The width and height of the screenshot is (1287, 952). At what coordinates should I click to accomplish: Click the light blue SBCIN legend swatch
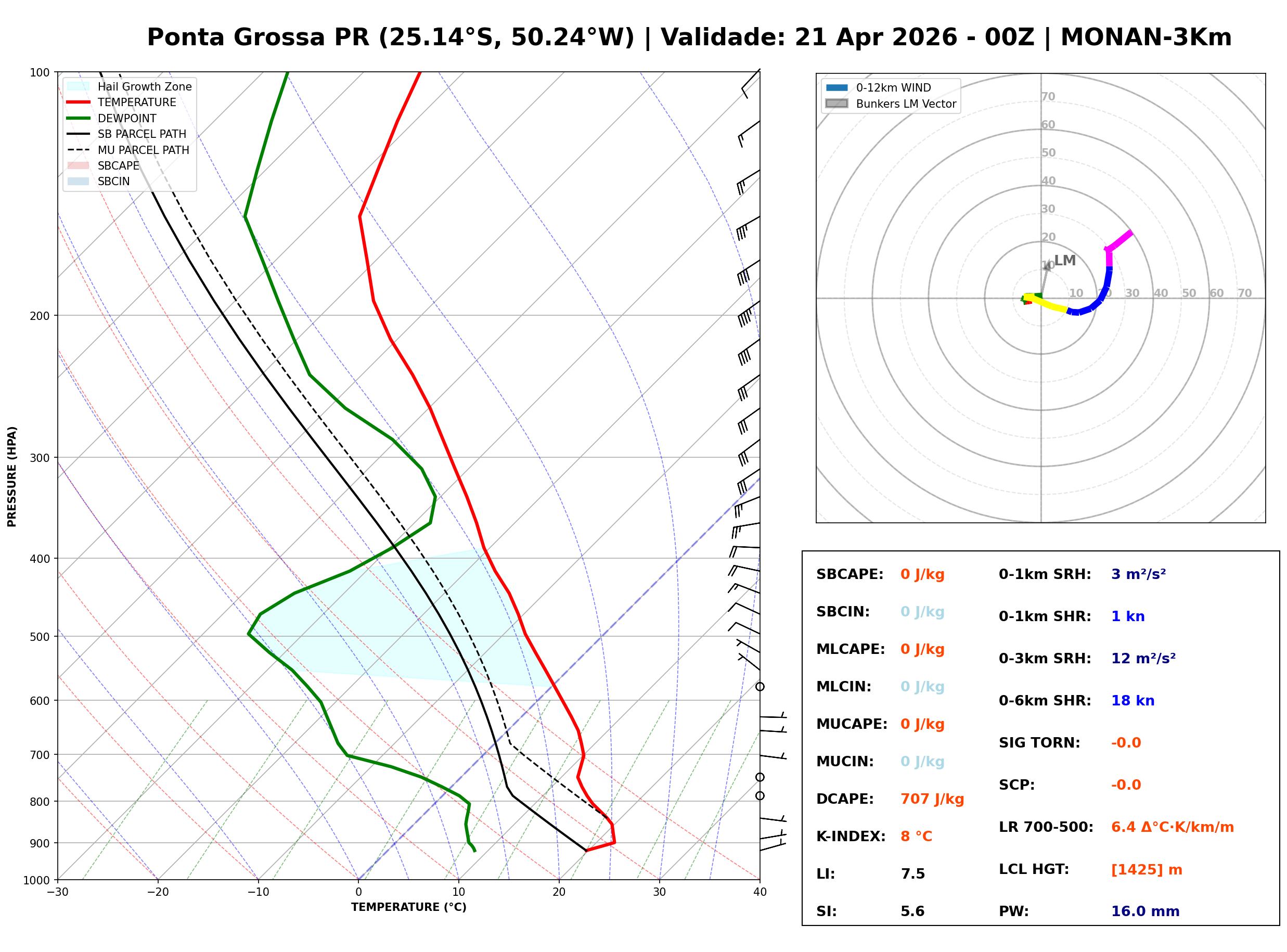pos(79,181)
